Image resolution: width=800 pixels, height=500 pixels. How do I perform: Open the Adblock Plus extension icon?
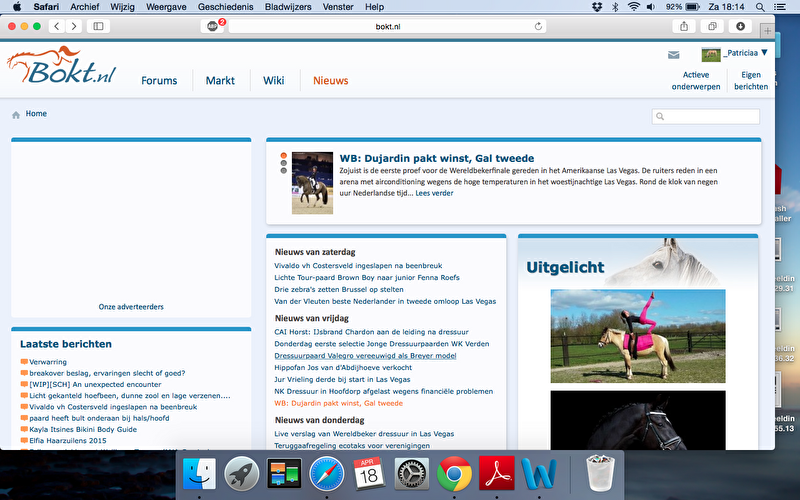(212, 26)
